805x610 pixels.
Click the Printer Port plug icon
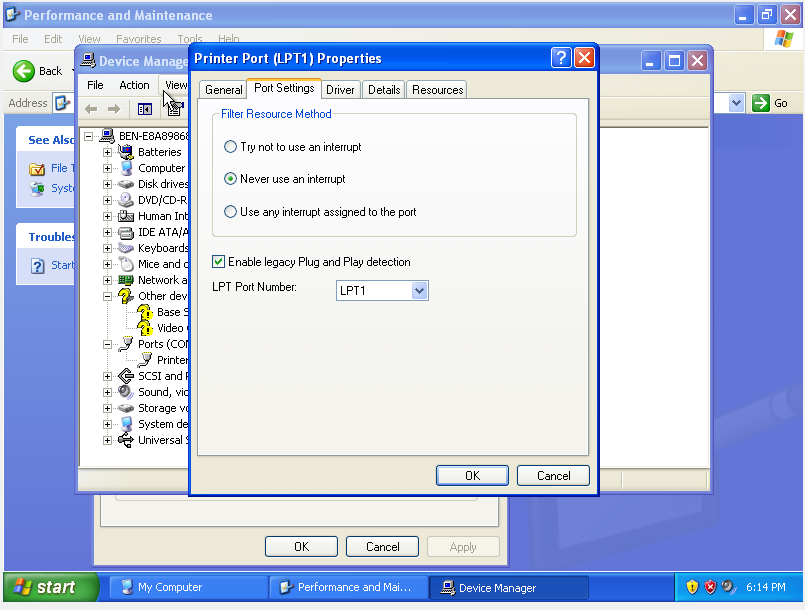[145, 359]
